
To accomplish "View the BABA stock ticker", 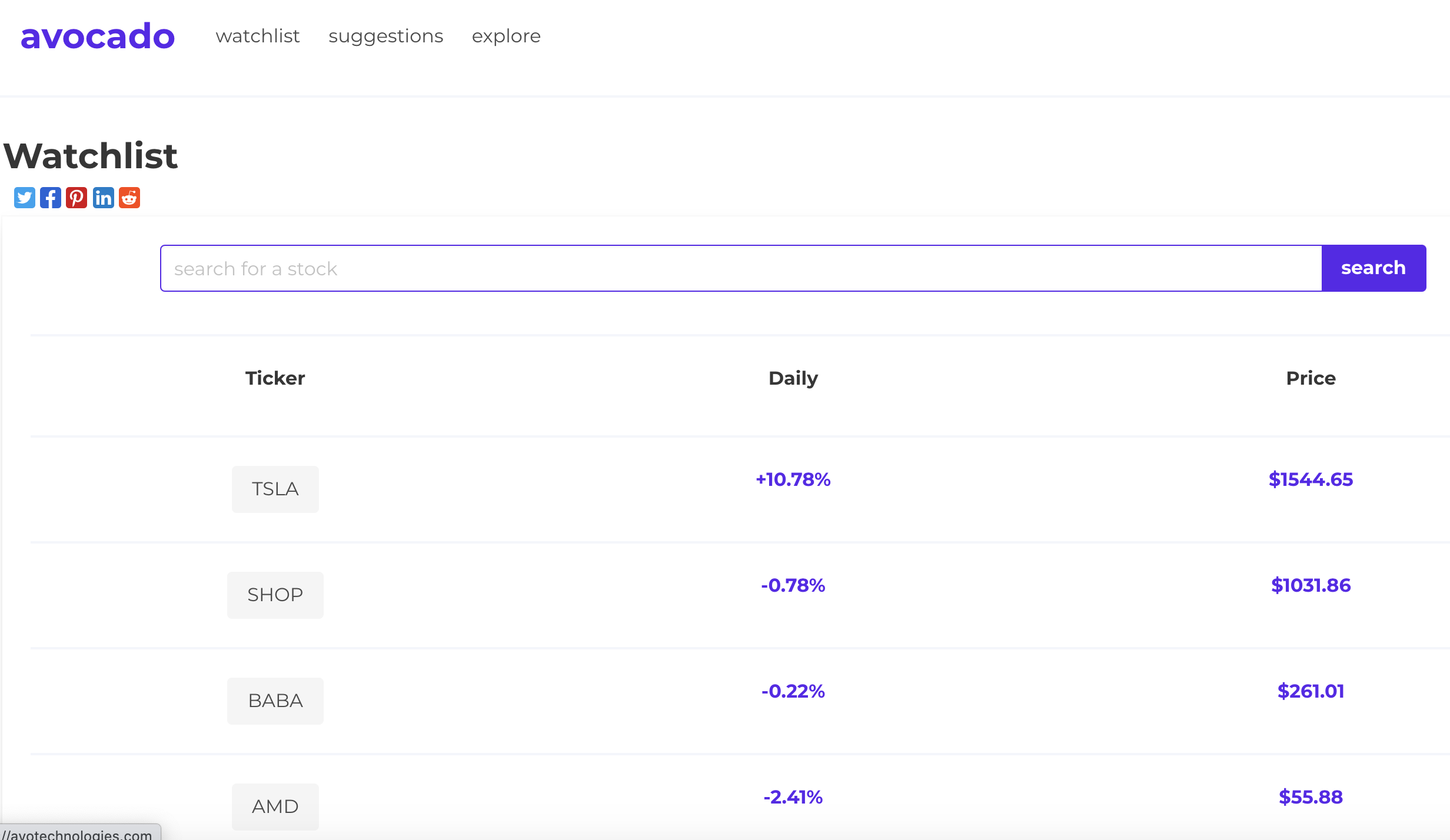I will point(275,701).
